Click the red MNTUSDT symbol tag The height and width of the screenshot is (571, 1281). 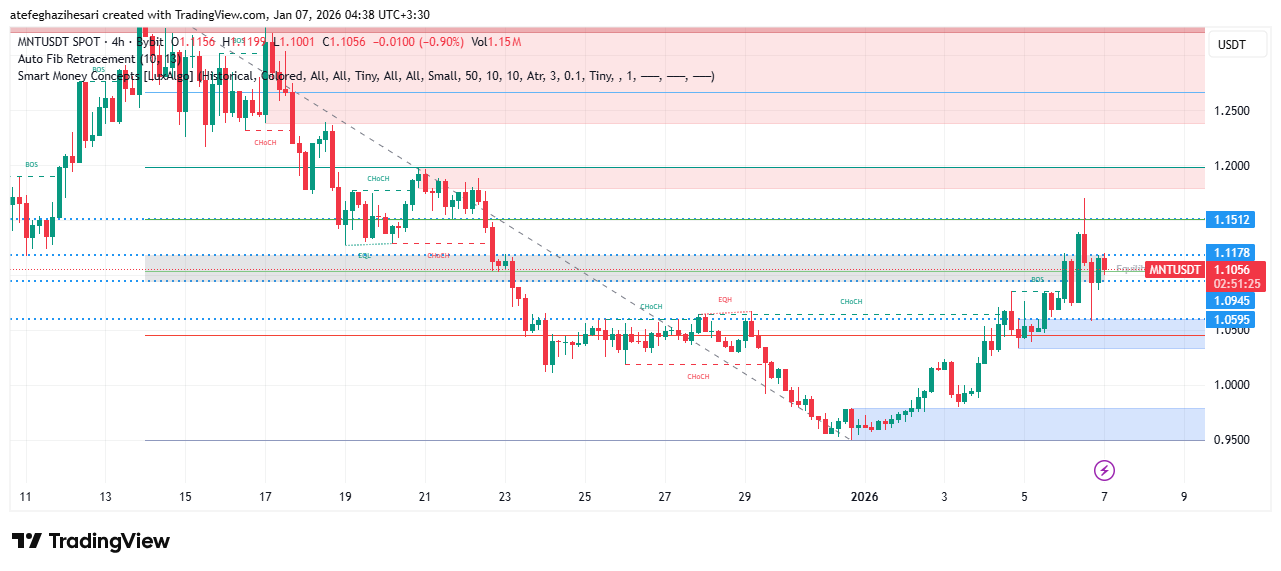tap(1174, 270)
